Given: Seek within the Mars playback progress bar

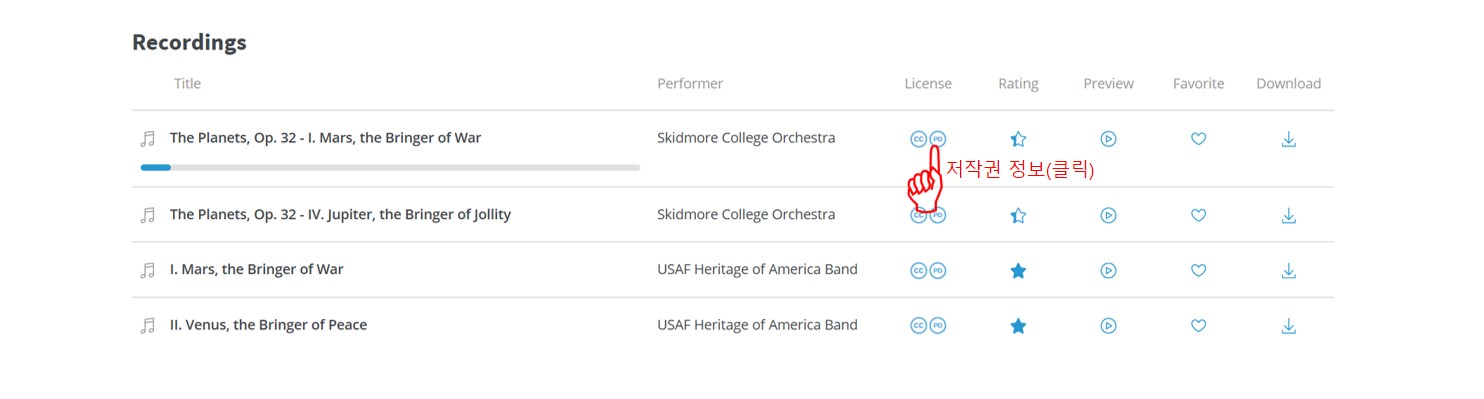Looking at the screenshot, I should click(390, 167).
